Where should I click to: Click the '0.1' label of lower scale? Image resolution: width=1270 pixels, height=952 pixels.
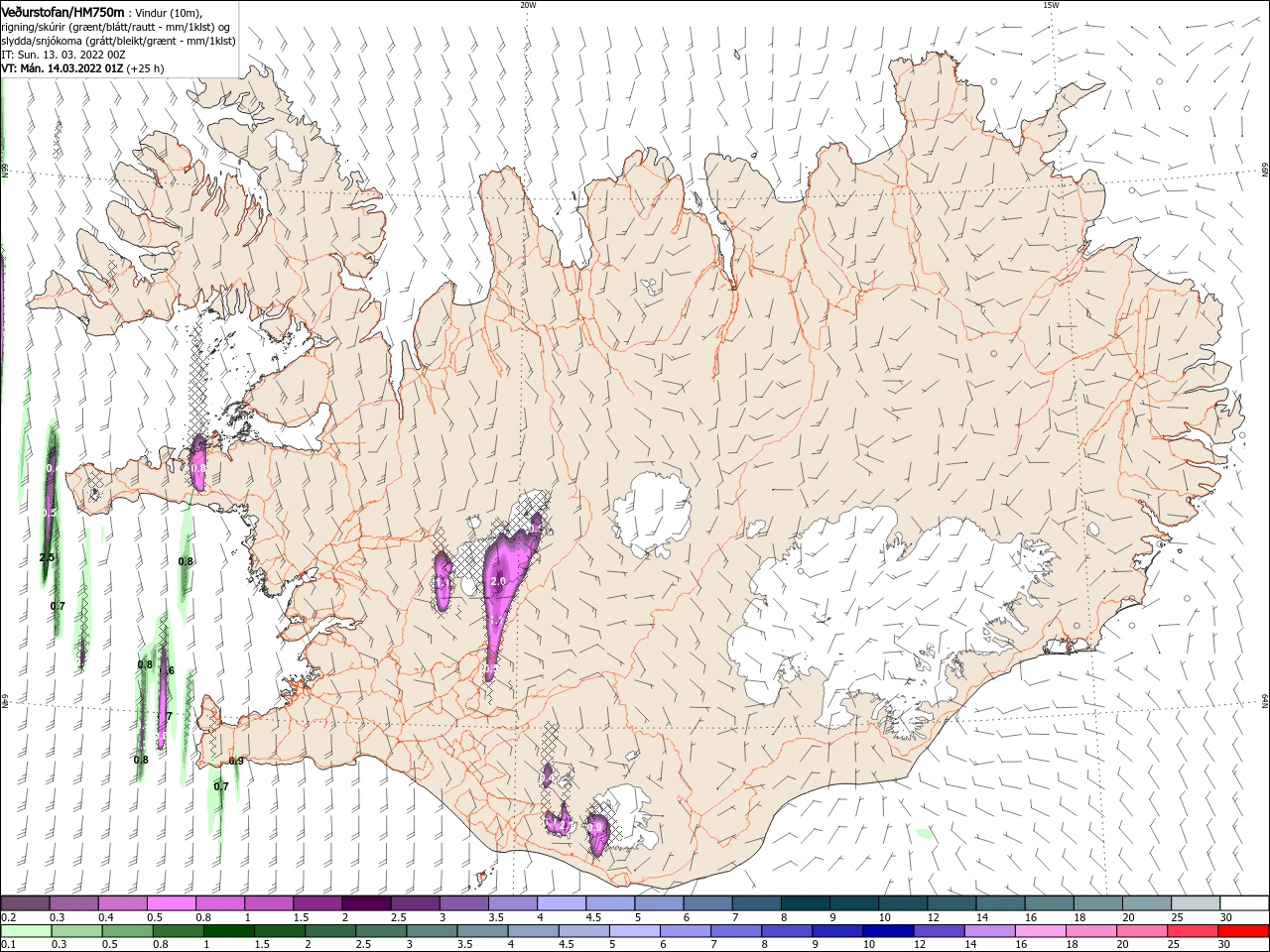8,945
